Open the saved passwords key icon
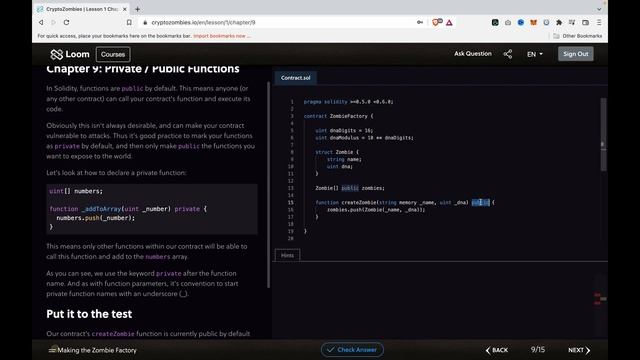The width and height of the screenshot is (640, 360). click(x=420, y=22)
